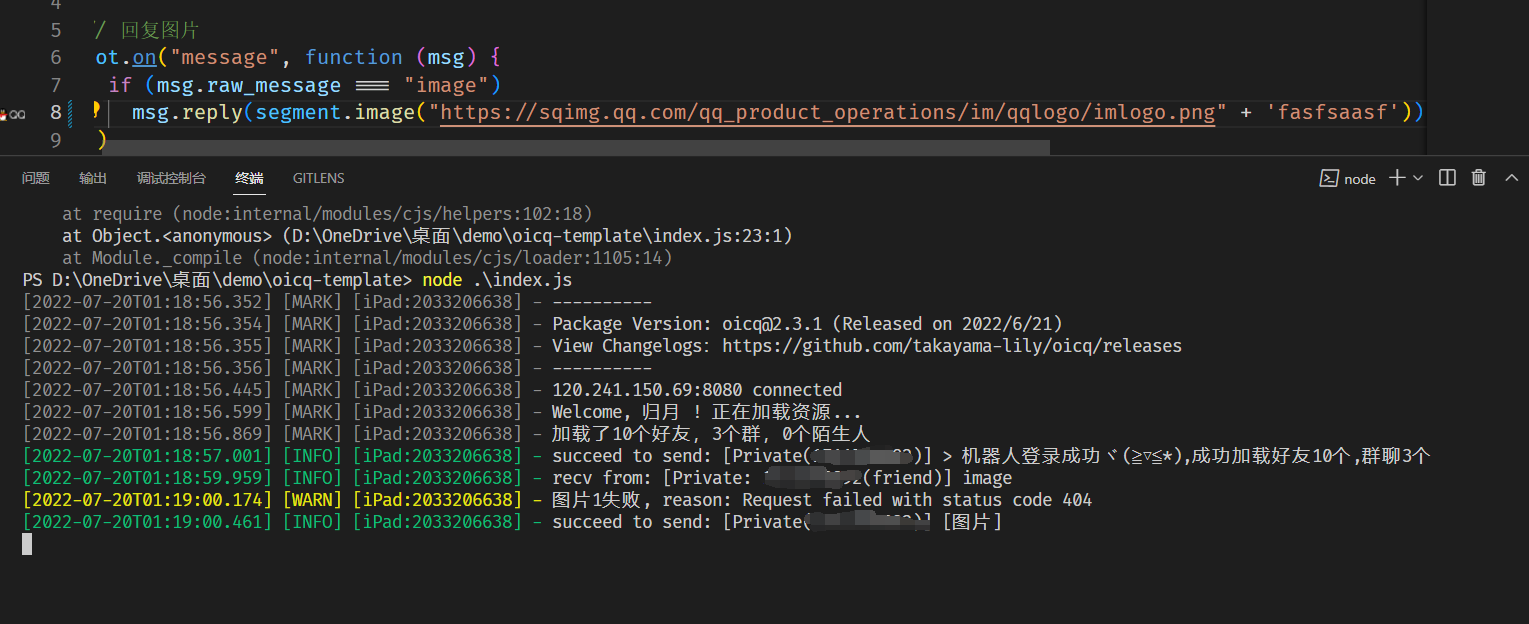Click the lightbulb quick-fix icon on line 8

[97, 110]
